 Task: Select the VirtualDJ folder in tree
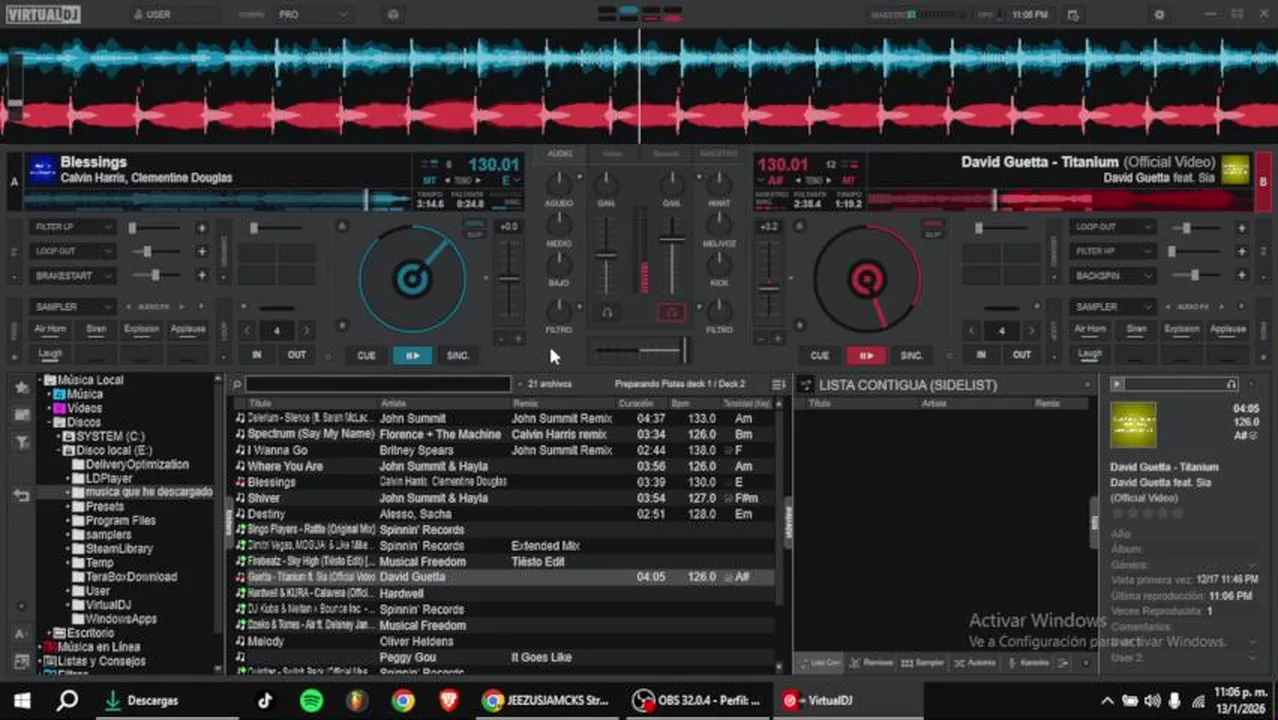coord(108,605)
